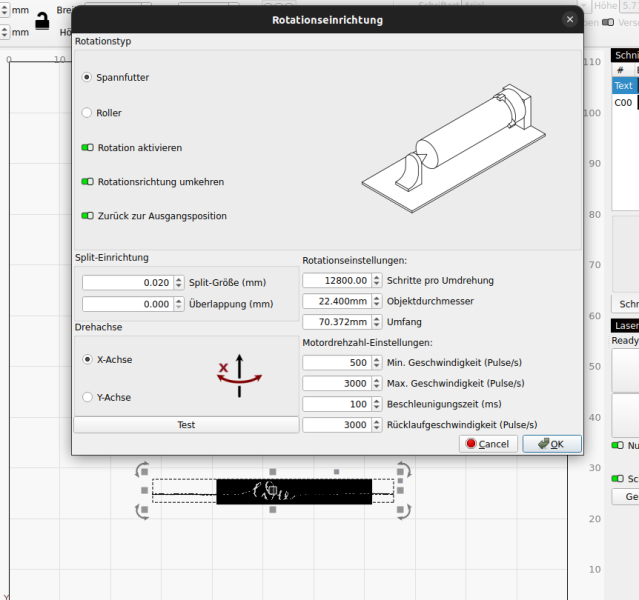Choose Y-Achse as rotation axis
Viewport: 639px width, 600px height.
87,397
